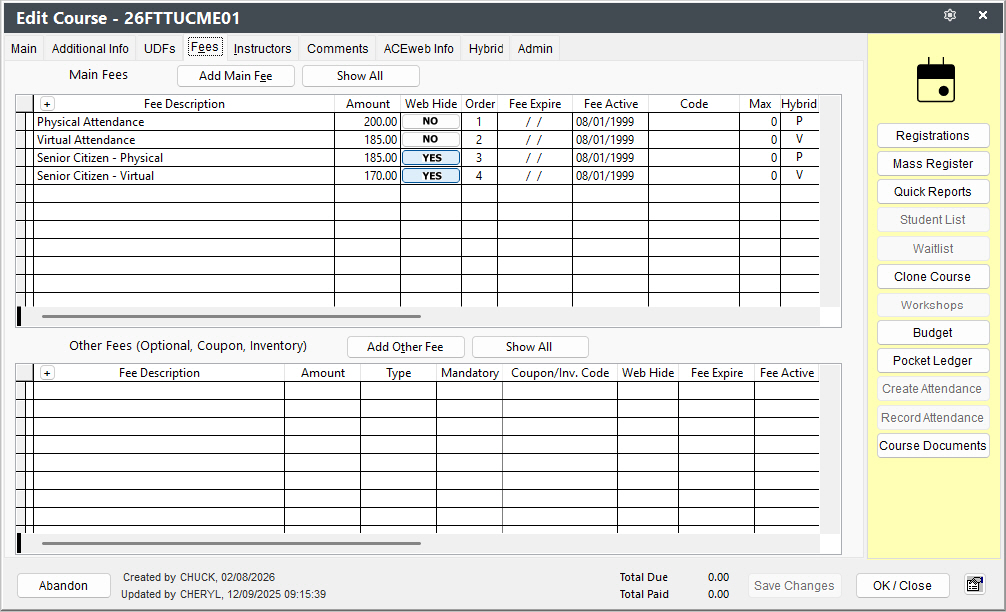The width and height of the screenshot is (1006, 612).
Task: Toggle Web Hide NO for Virtual Attendance
Action: [431, 139]
